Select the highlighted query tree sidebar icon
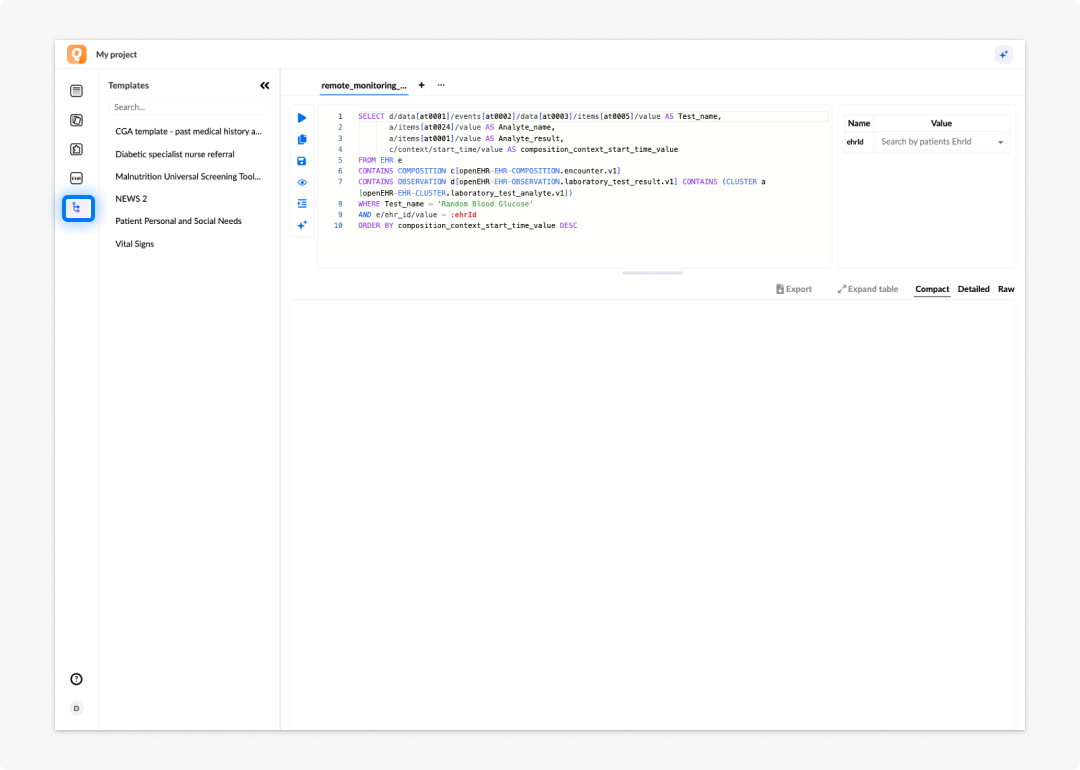 point(78,208)
